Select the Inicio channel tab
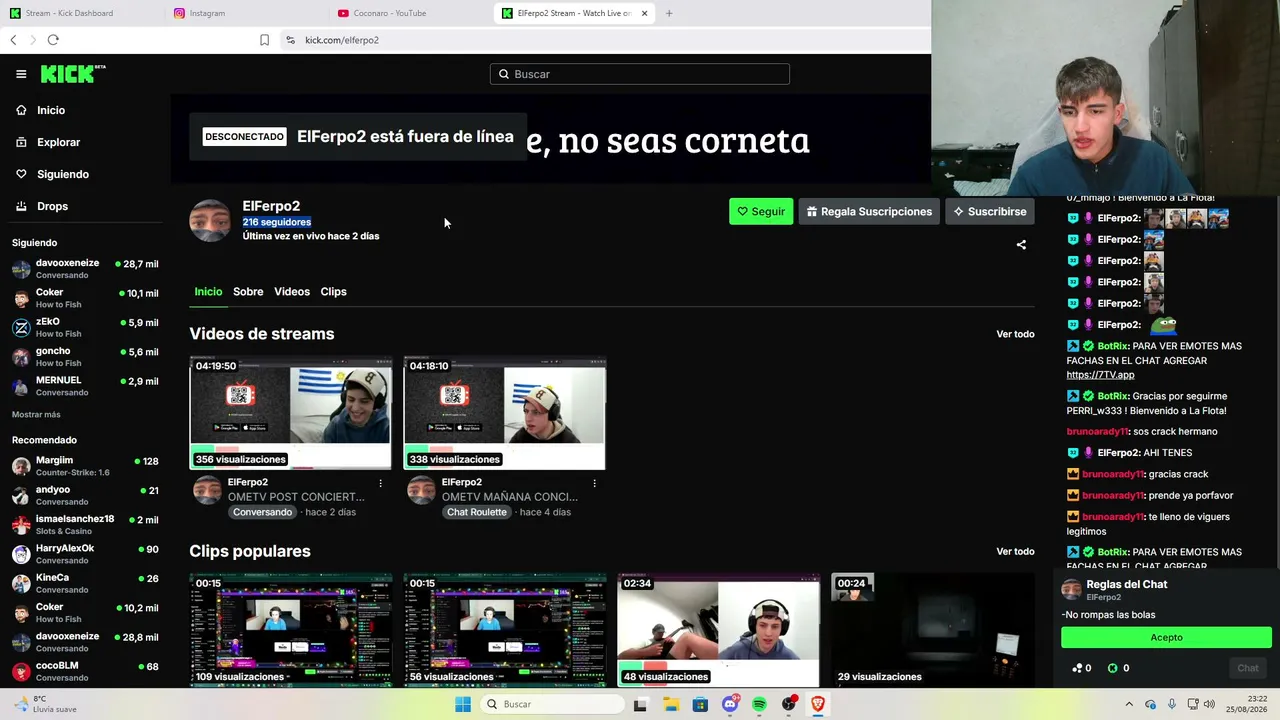 pyautogui.click(x=208, y=292)
